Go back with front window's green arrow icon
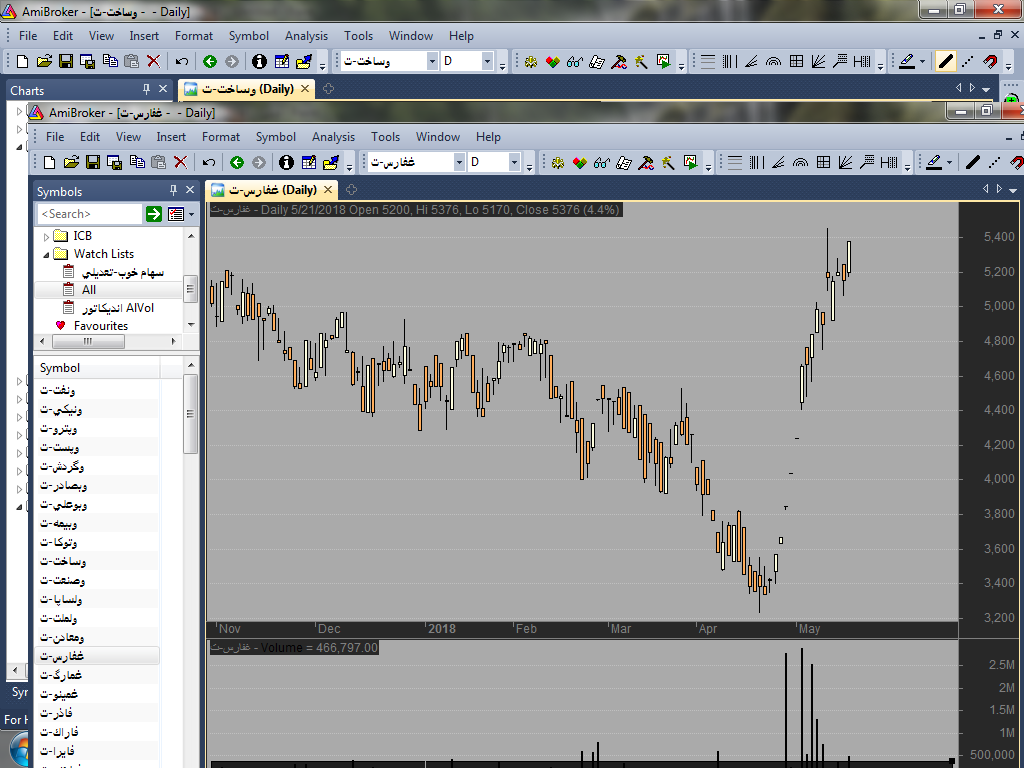Viewport: 1024px width, 768px height. (237, 163)
